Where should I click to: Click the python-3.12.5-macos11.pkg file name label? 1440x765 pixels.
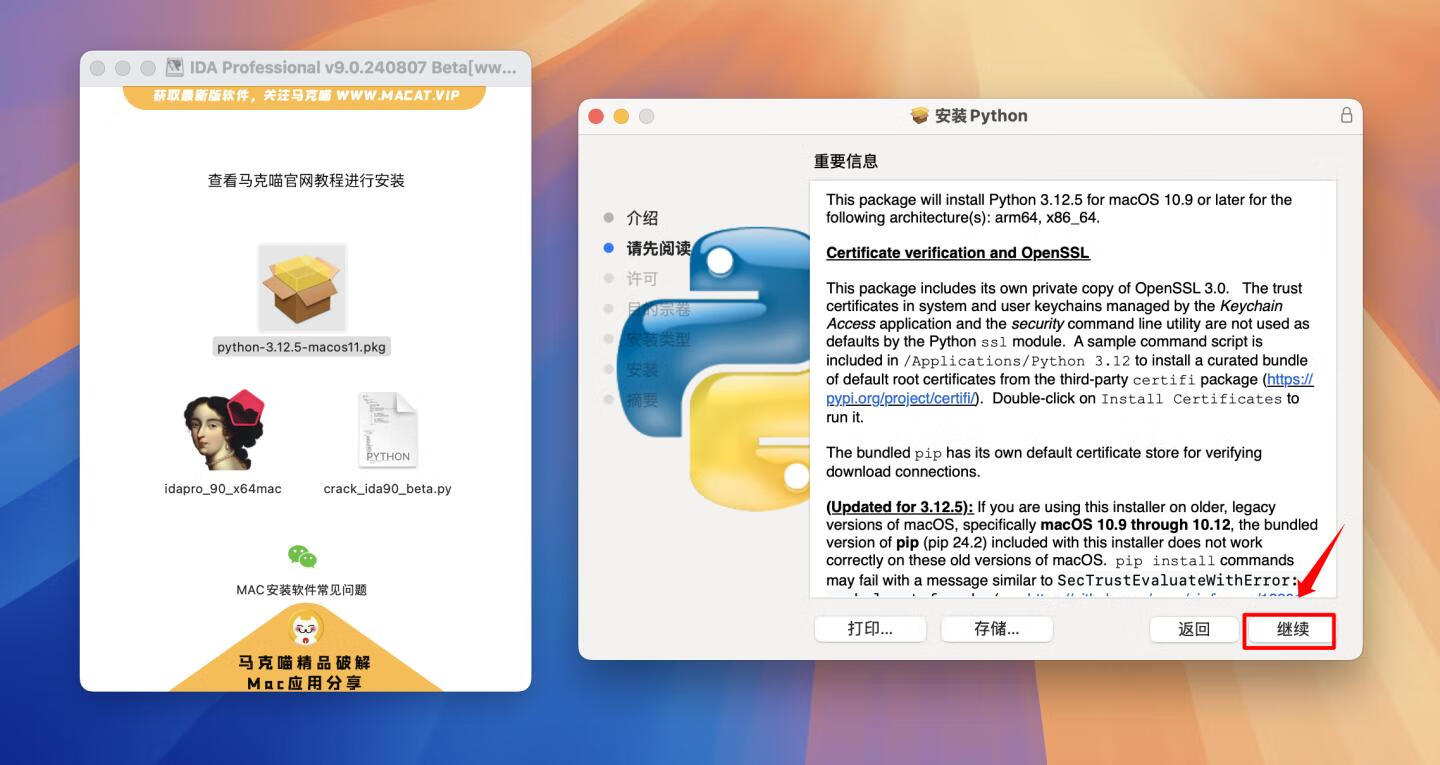(x=302, y=347)
